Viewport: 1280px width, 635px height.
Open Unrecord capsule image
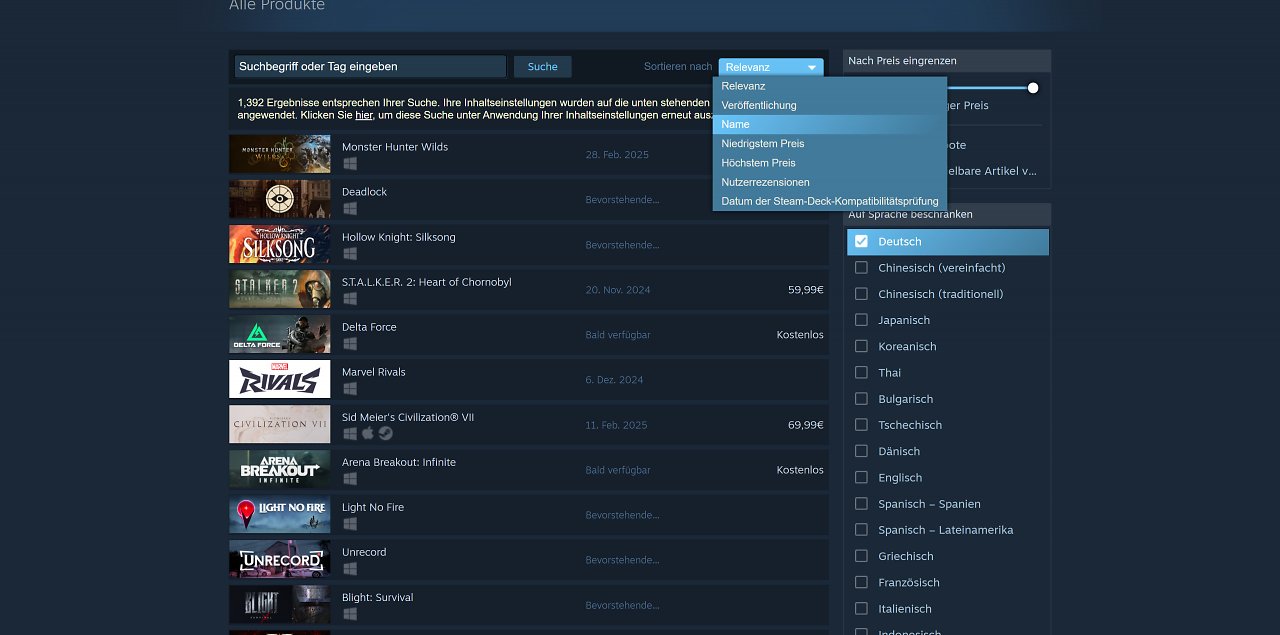tap(279, 559)
